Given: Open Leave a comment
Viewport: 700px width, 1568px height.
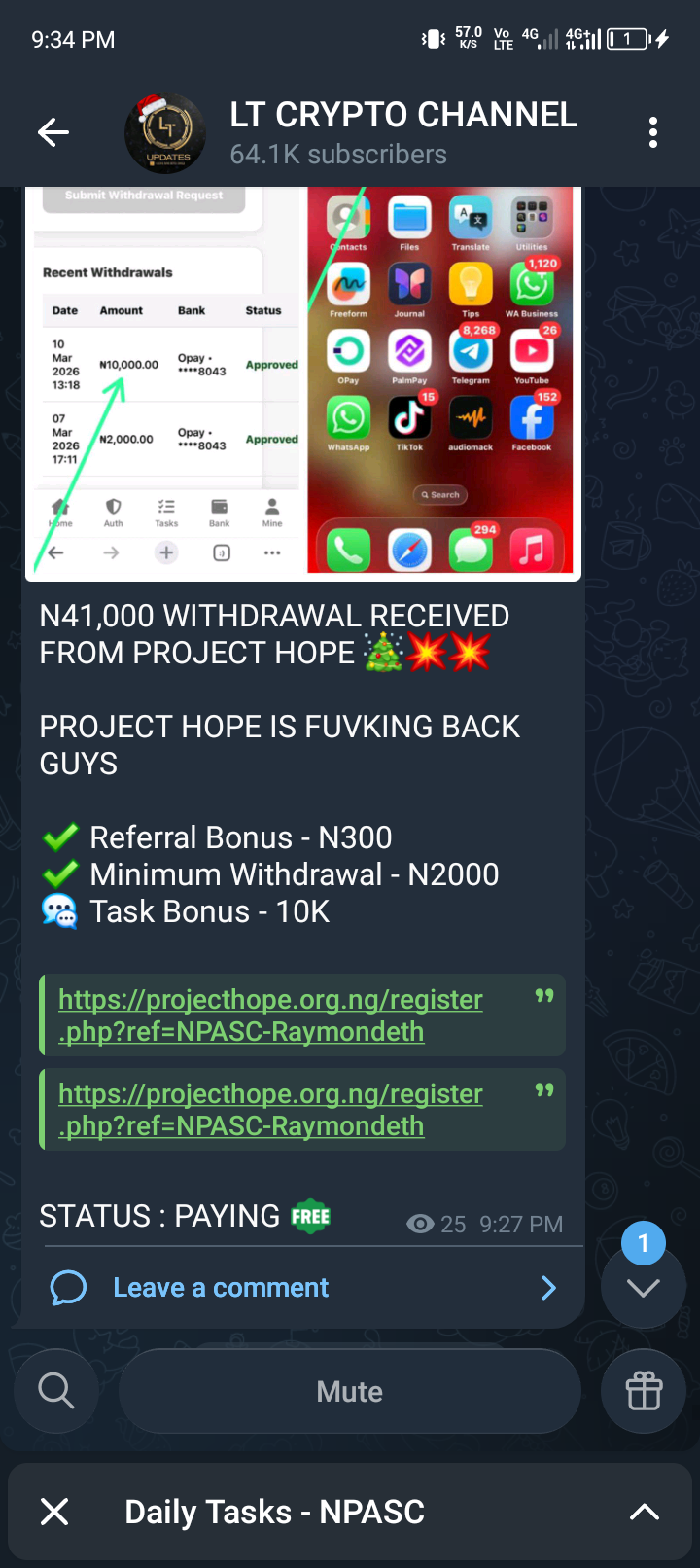Looking at the screenshot, I should pyautogui.click(x=221, y=1288).
